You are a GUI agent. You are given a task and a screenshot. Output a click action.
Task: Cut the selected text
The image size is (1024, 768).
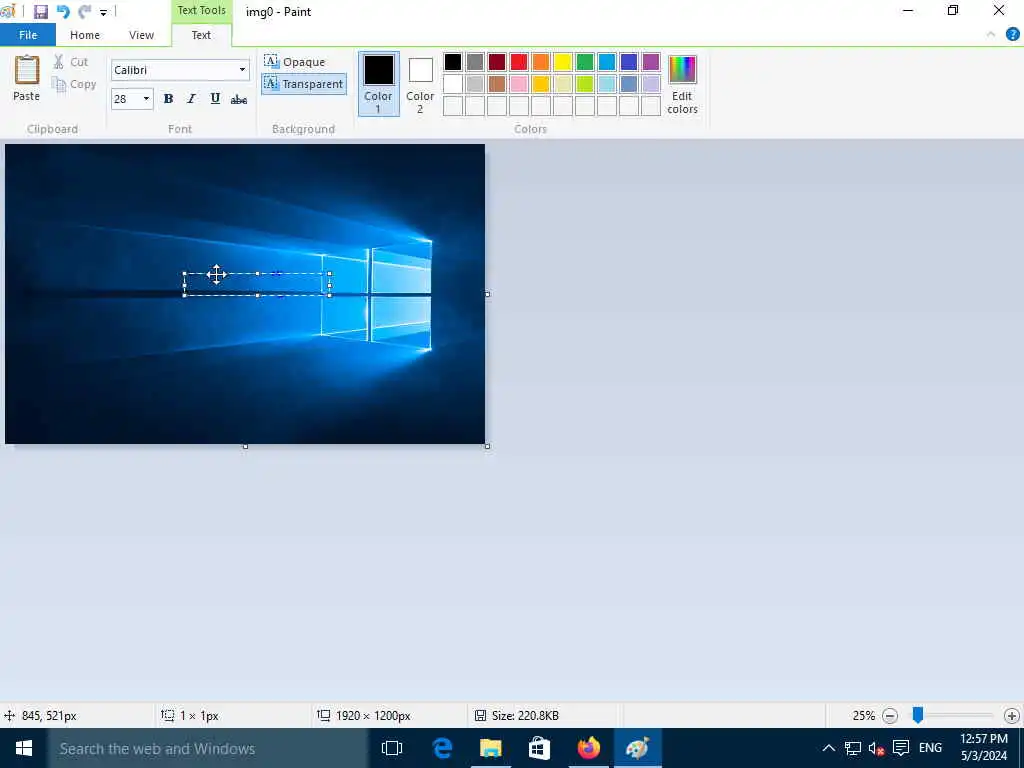point(71,62)
